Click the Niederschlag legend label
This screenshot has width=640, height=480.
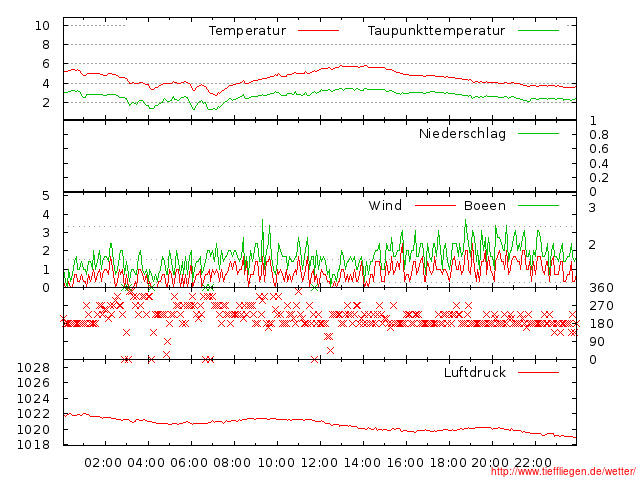[462, 133]
